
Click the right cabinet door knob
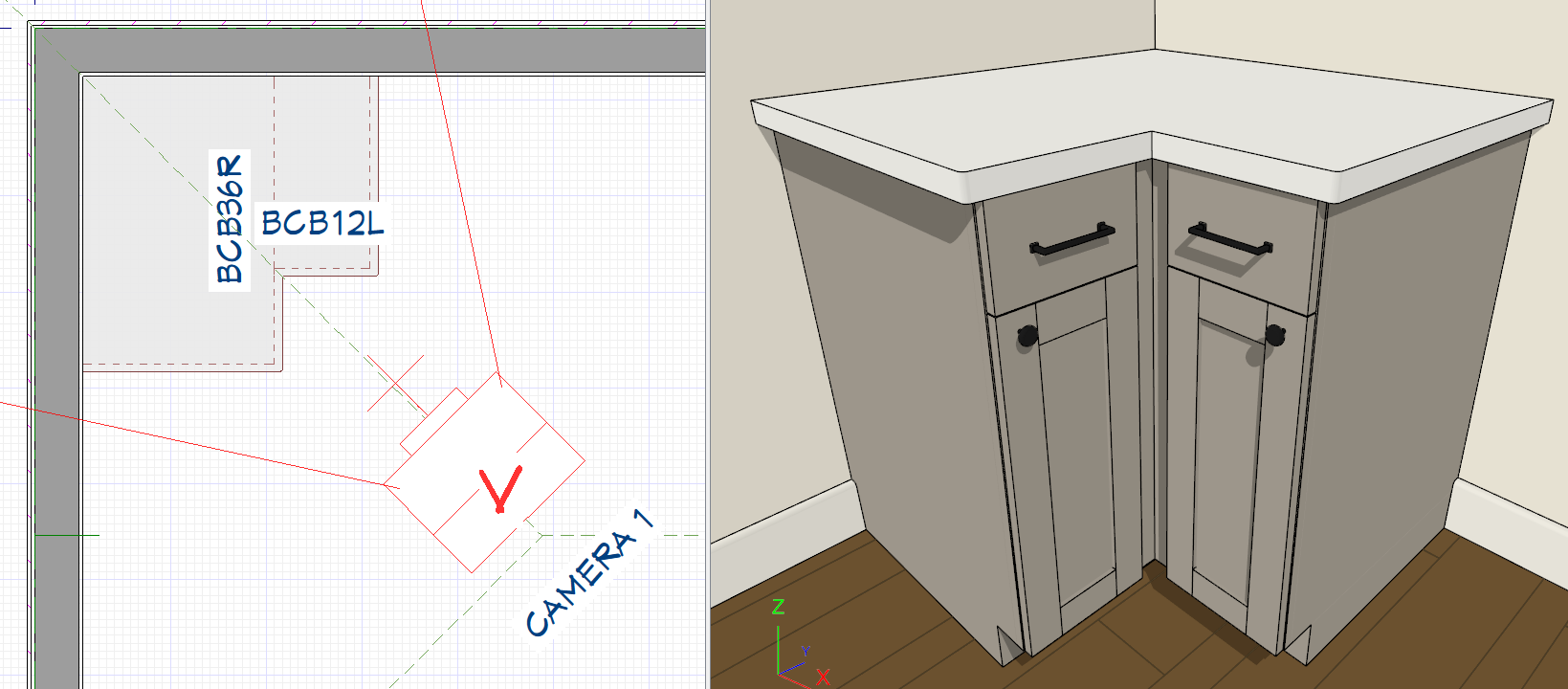(x=1275, y=334)
